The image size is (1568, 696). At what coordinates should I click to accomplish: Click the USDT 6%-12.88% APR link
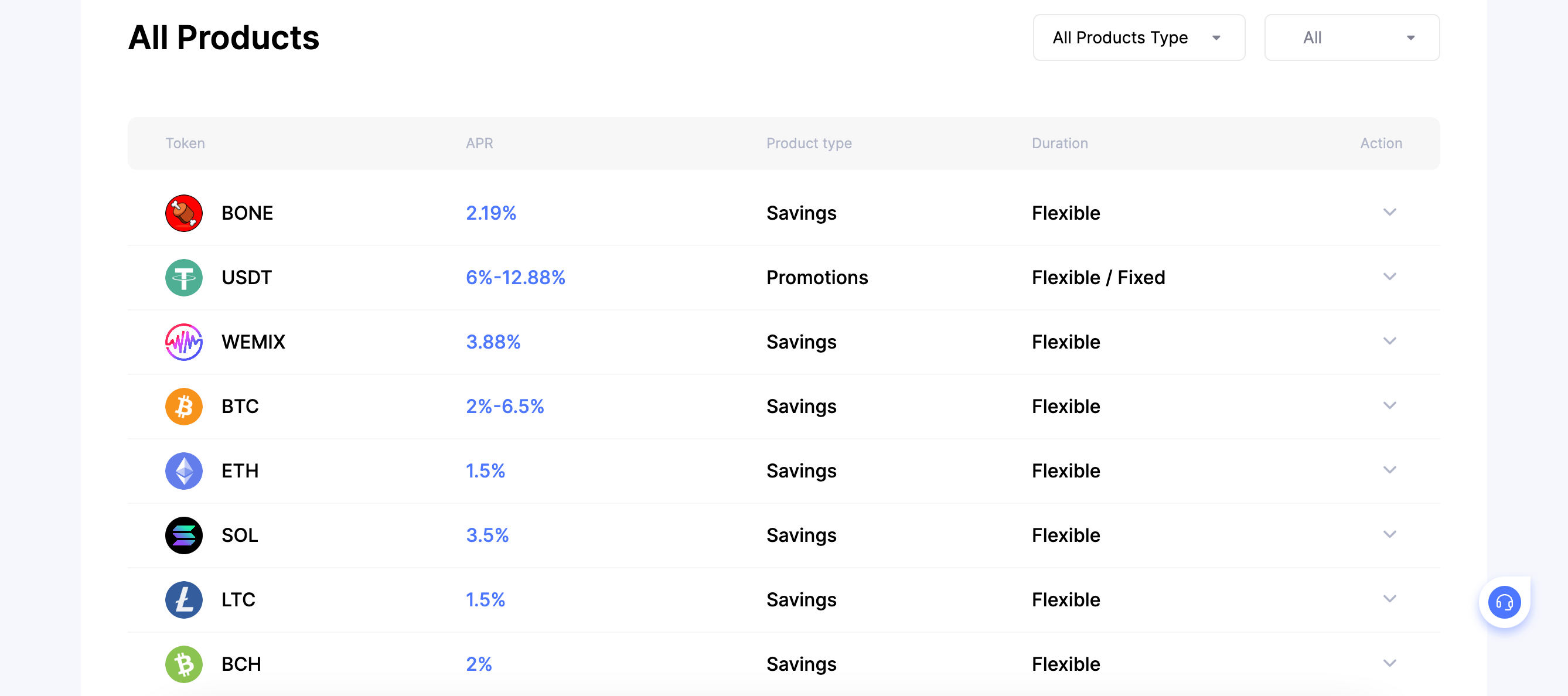coord(515,278)
